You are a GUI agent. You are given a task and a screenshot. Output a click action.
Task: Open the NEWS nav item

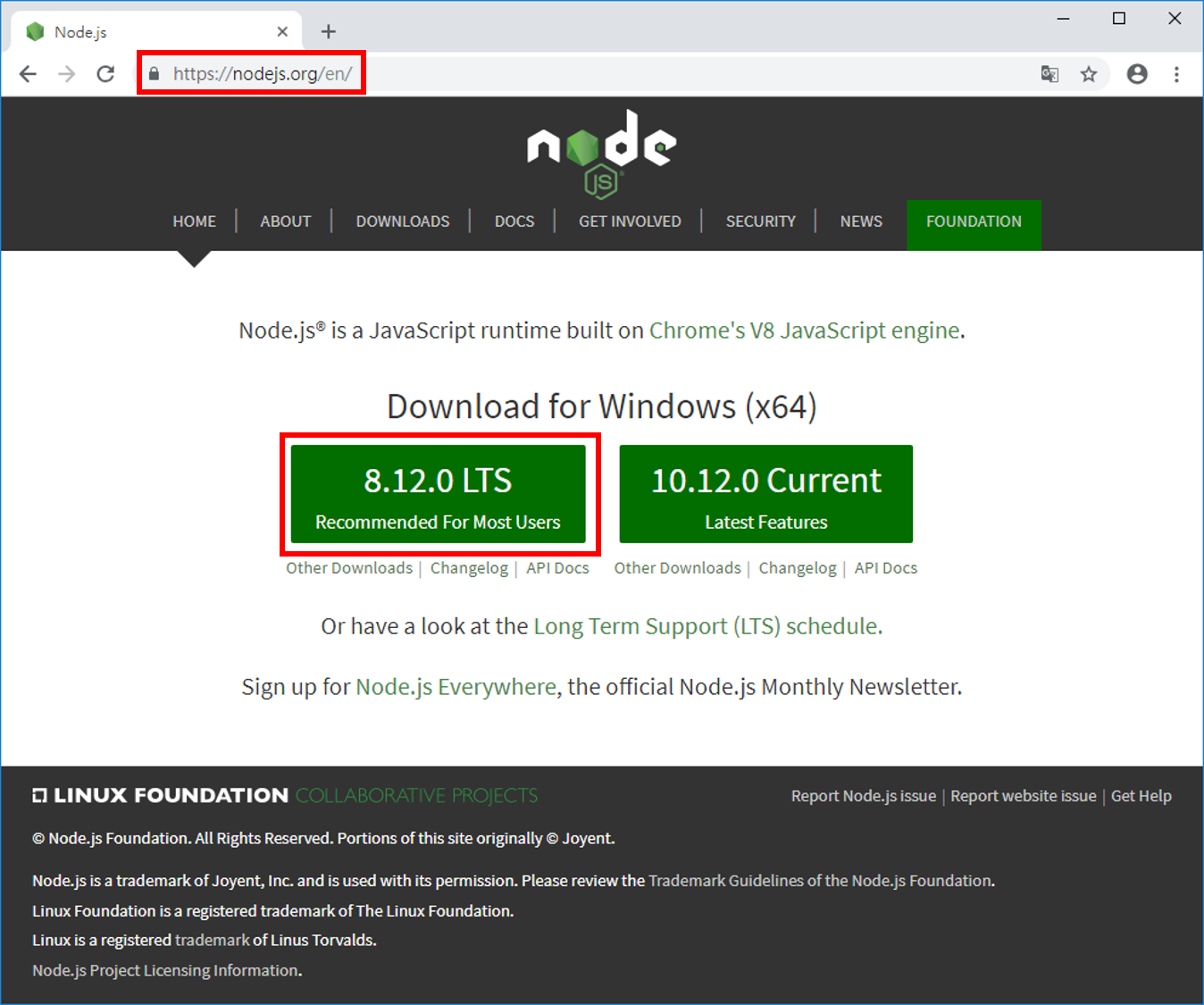coord(861,222)
